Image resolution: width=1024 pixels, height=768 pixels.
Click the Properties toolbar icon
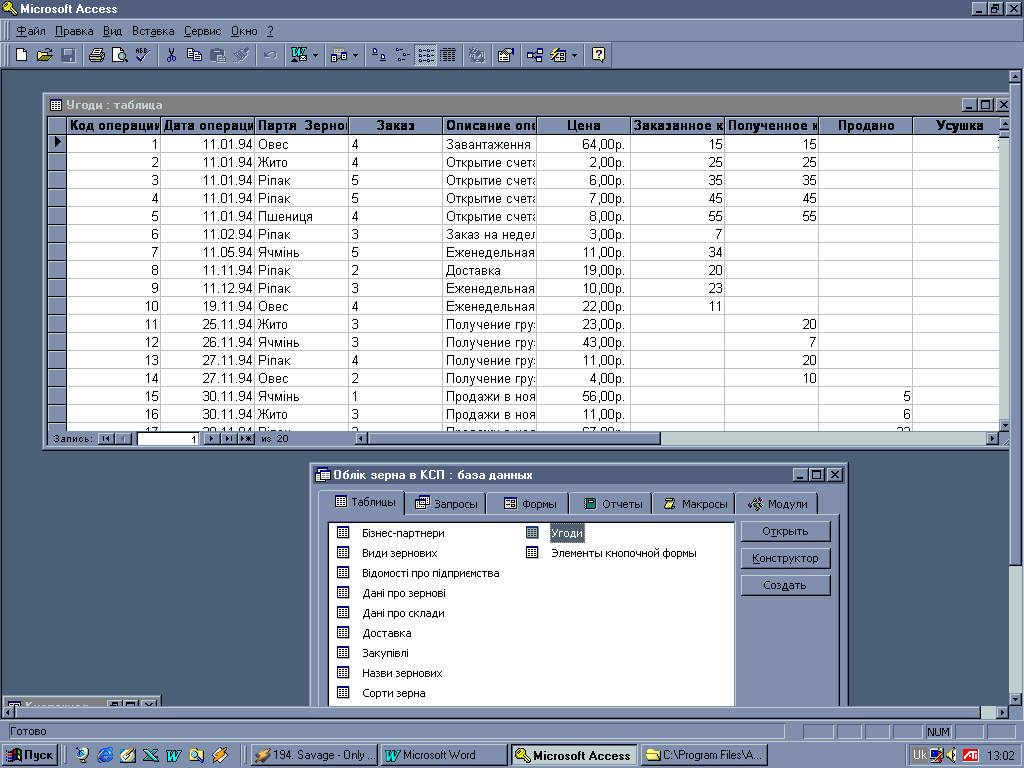coord(505,55)
